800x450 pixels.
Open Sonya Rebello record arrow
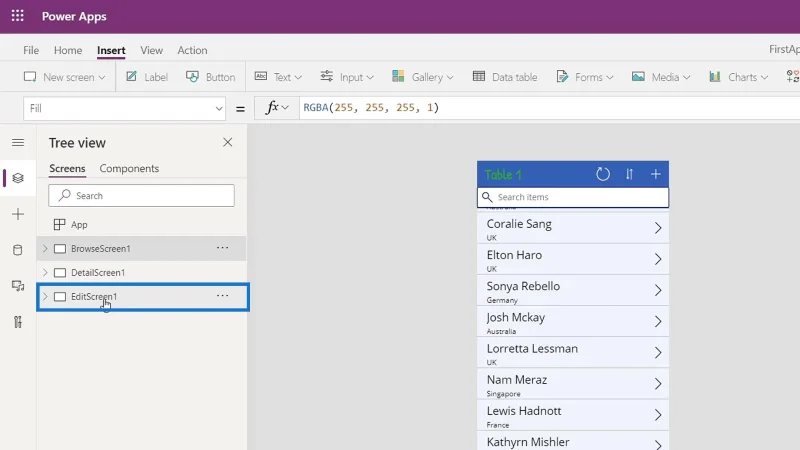click(x=658, y=290)
